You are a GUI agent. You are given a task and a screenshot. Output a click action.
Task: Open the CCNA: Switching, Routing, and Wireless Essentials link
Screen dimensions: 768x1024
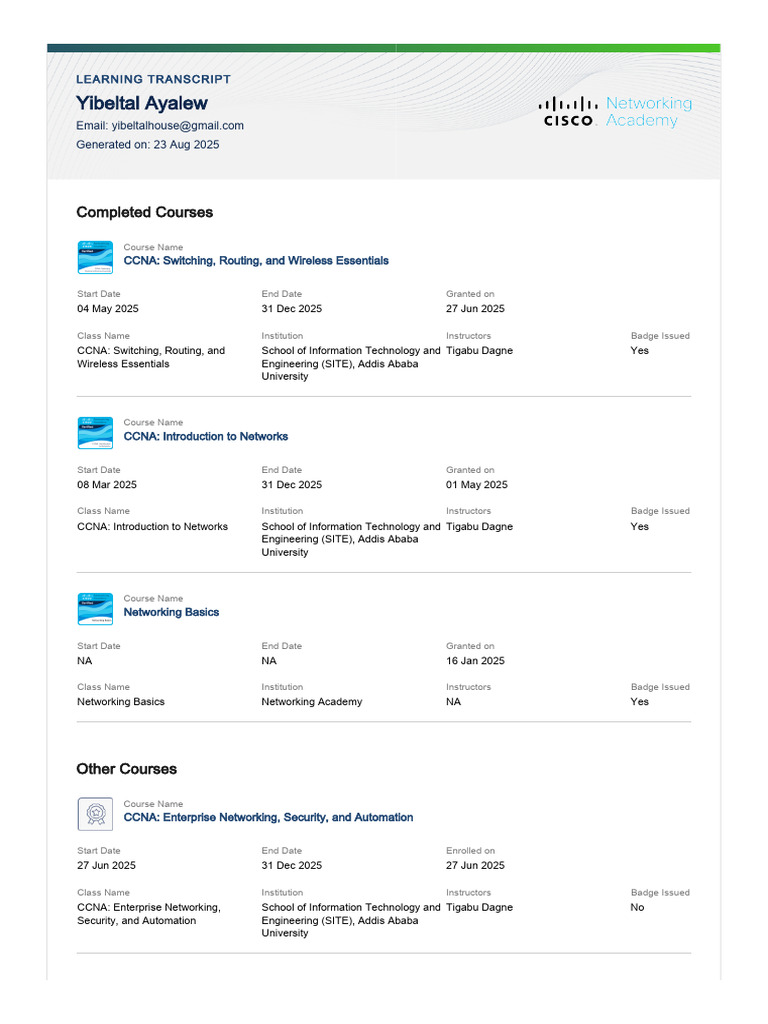click(256, 261)
